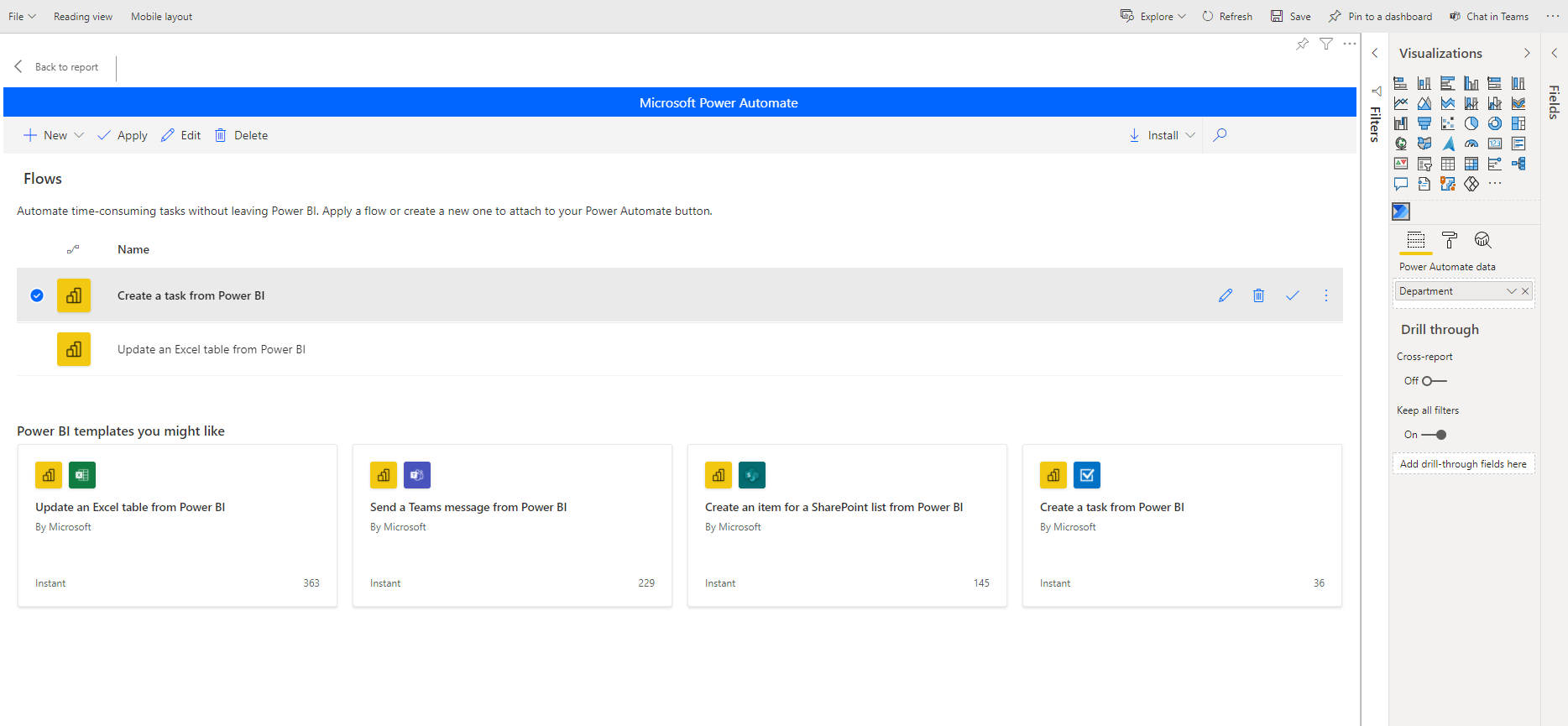The width and height of the screenshot is (1568, 726).
Task: Open the Analytics magnifier tab
Action: pos(1482,241)
